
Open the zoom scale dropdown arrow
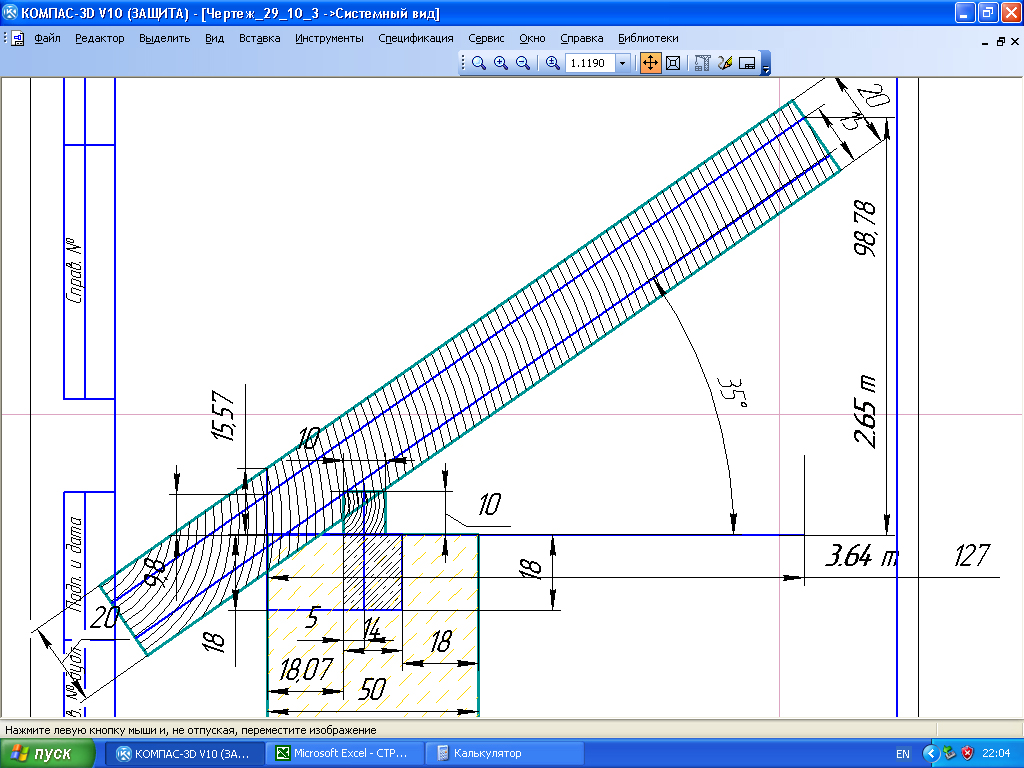point(622,63)
